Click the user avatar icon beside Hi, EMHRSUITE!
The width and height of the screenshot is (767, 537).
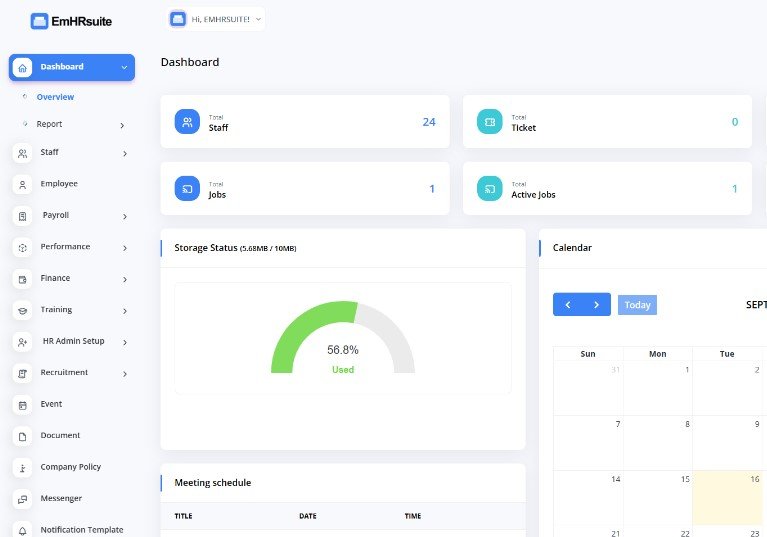point(178,19)
